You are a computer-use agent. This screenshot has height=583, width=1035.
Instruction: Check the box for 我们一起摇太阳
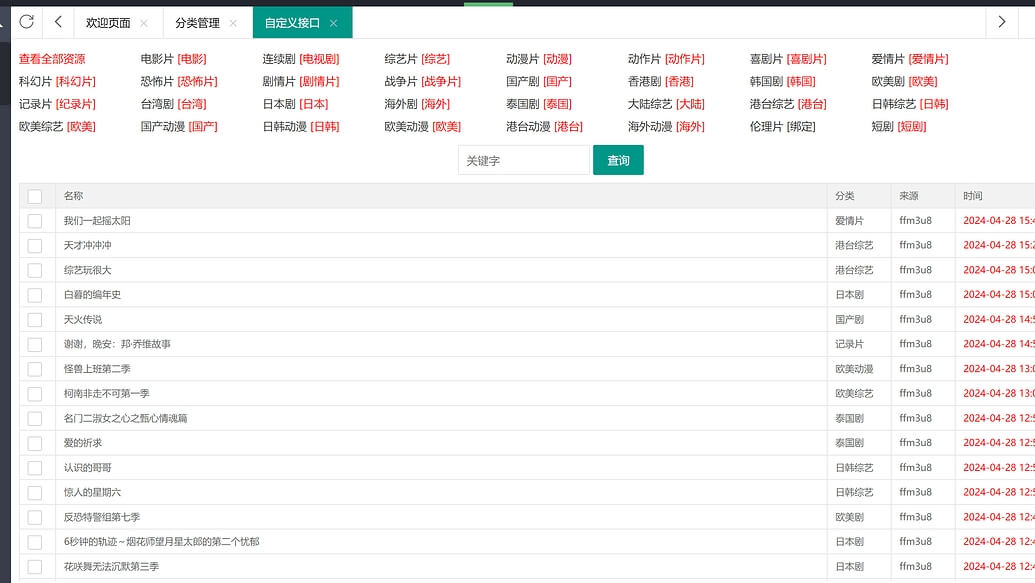tap(35, 221)
